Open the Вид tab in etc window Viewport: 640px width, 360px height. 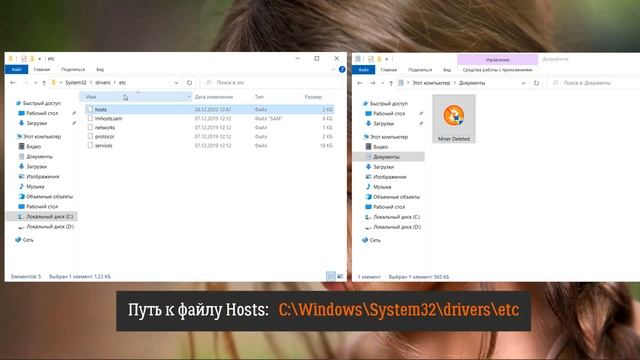point(100,69)
